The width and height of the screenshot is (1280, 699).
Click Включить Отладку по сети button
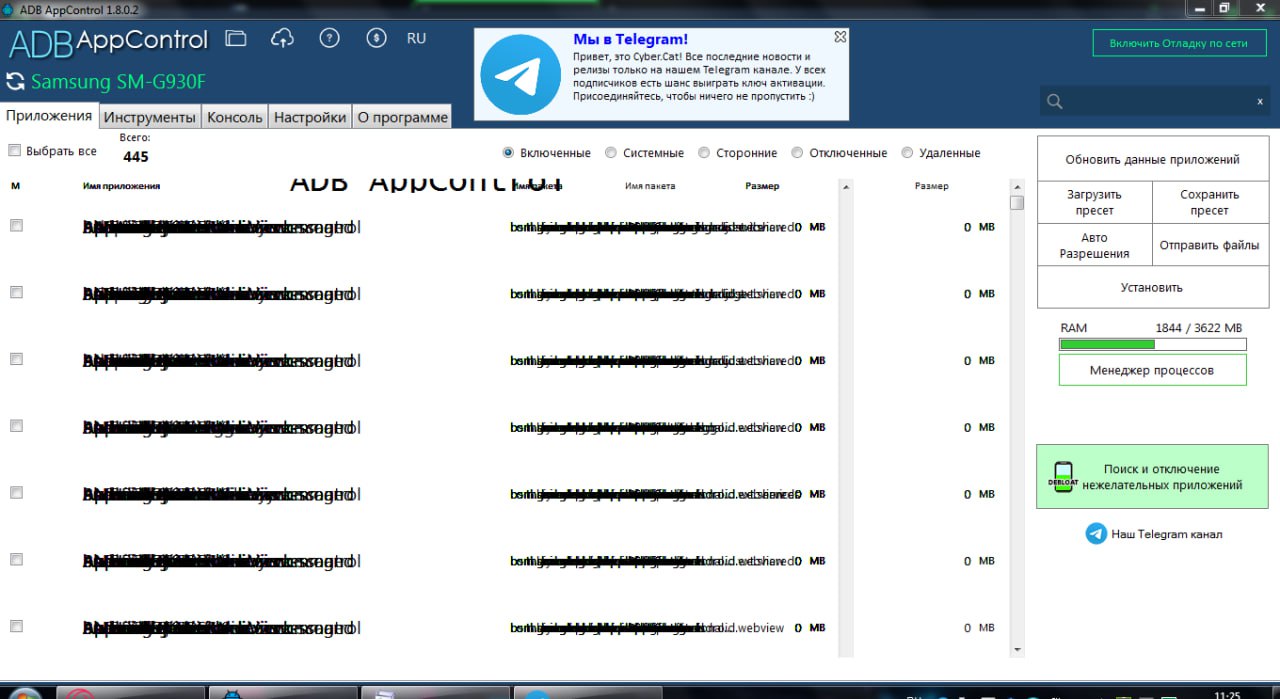pos(1179,43)
